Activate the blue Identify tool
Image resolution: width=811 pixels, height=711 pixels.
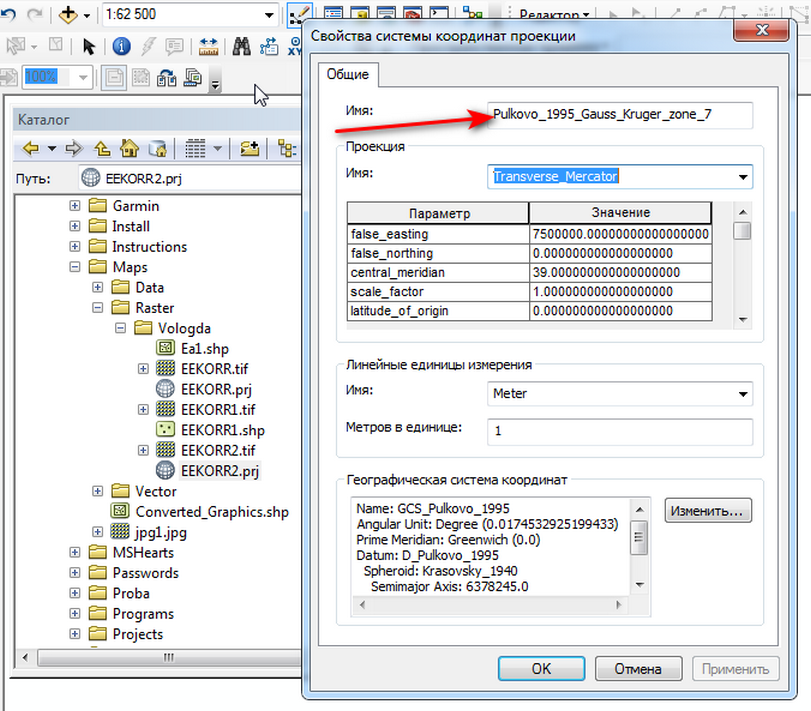121,47
